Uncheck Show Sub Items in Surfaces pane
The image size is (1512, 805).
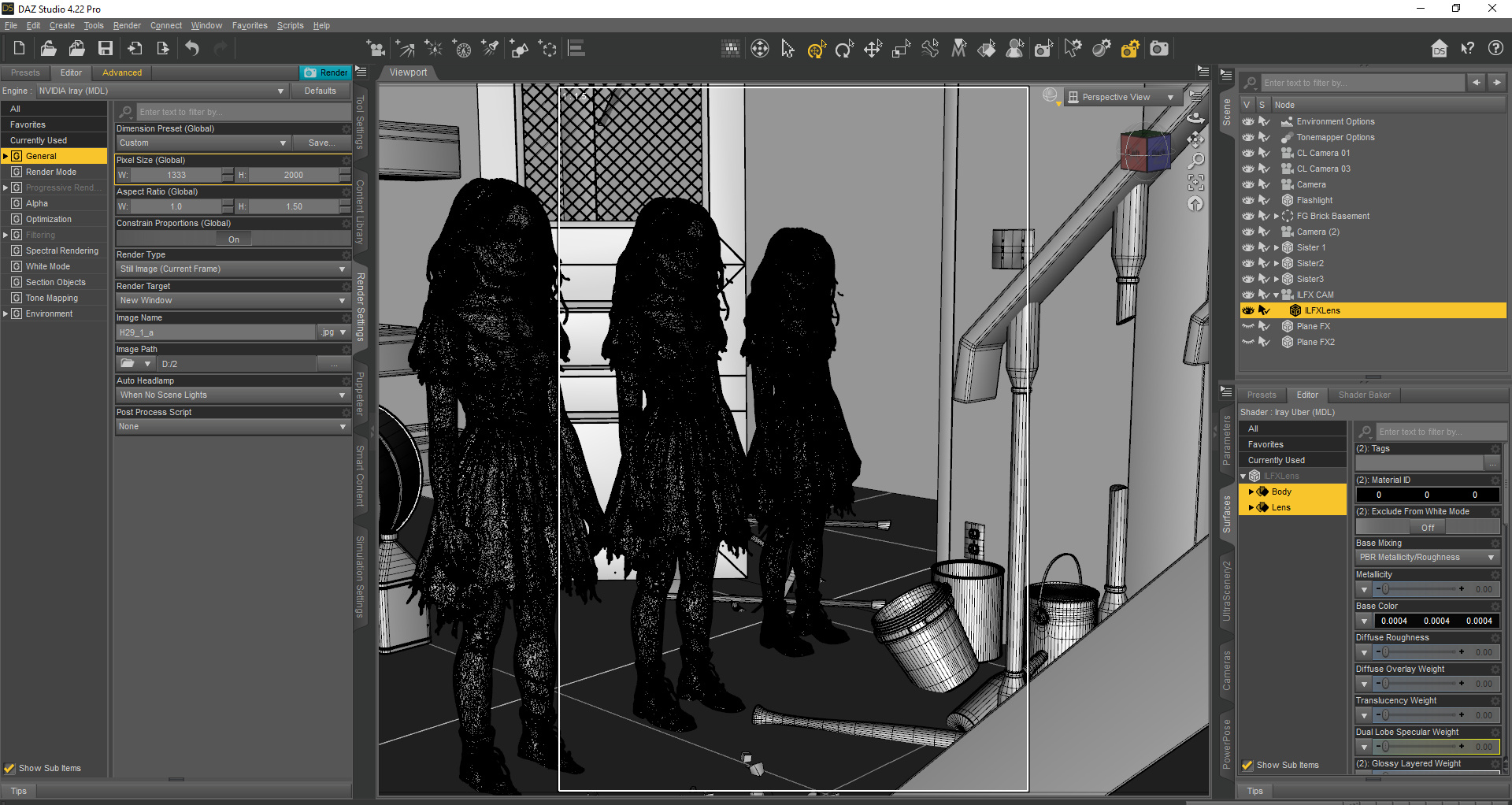1247,766
